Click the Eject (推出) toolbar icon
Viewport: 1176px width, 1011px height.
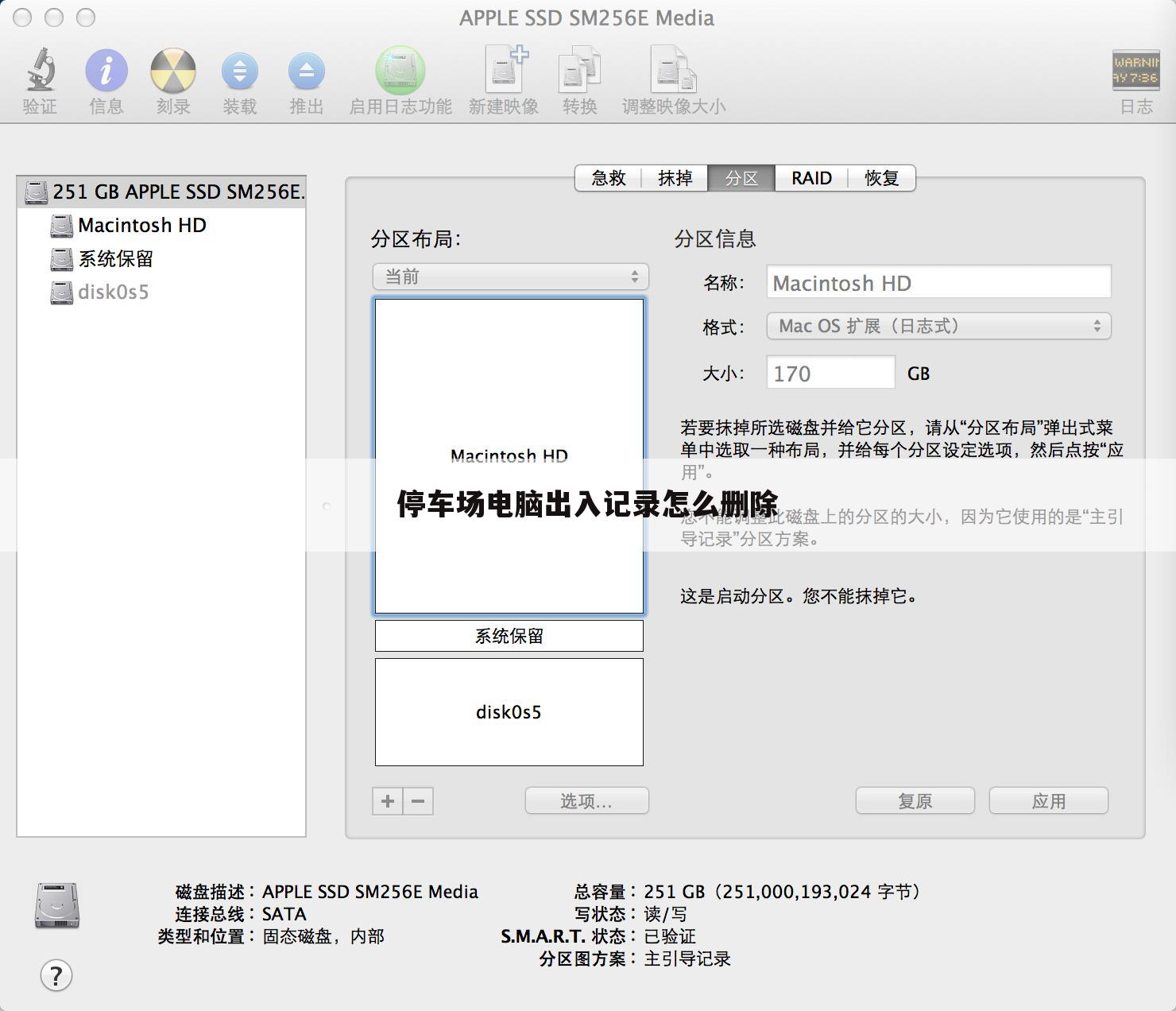click(x=307, y=71)
